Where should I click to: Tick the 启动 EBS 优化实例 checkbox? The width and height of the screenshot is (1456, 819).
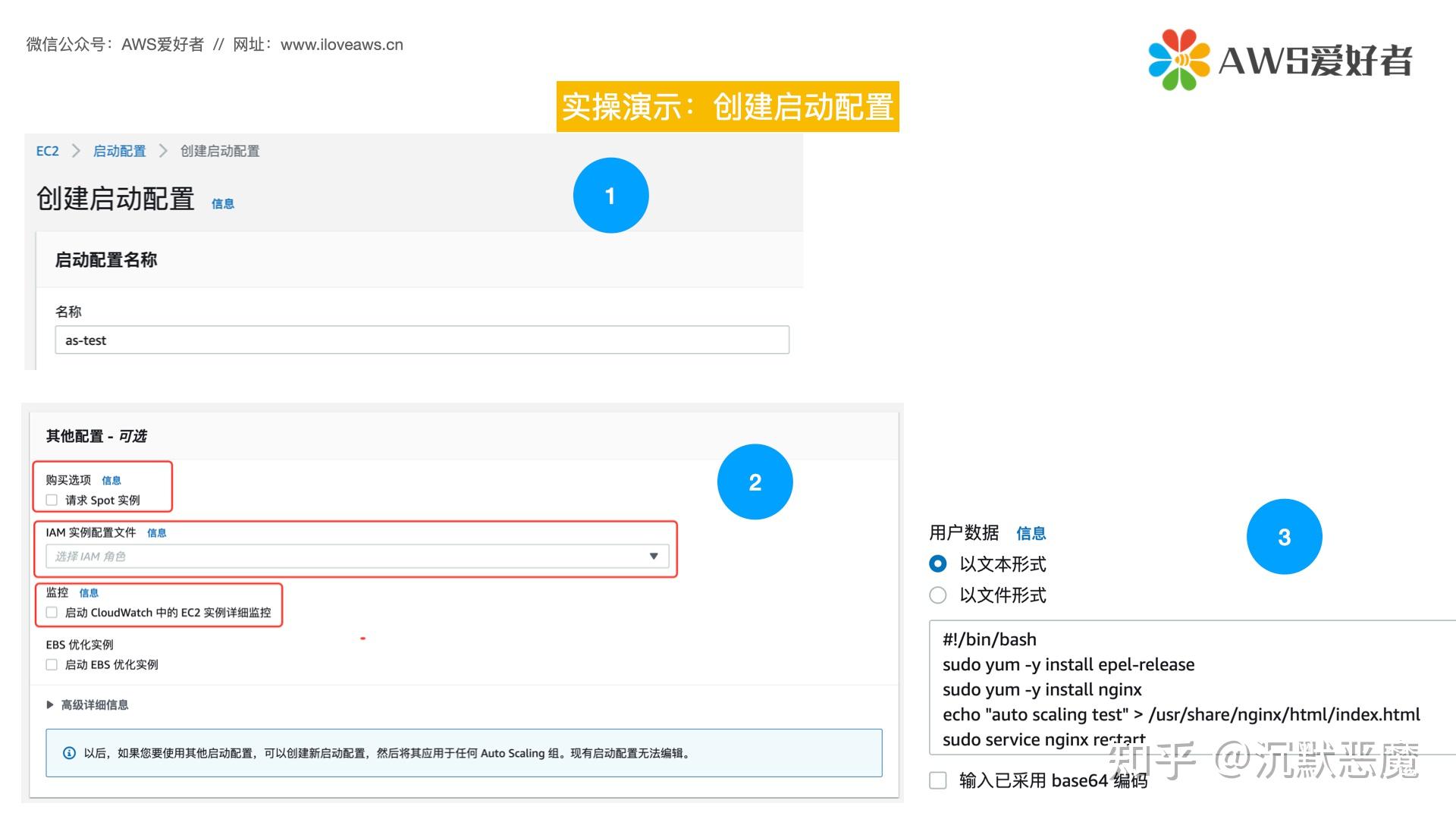[52, 664]
